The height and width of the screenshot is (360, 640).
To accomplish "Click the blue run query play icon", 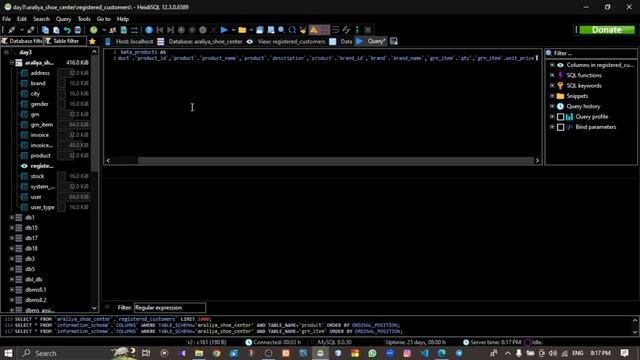I will [x=224, y=30].
